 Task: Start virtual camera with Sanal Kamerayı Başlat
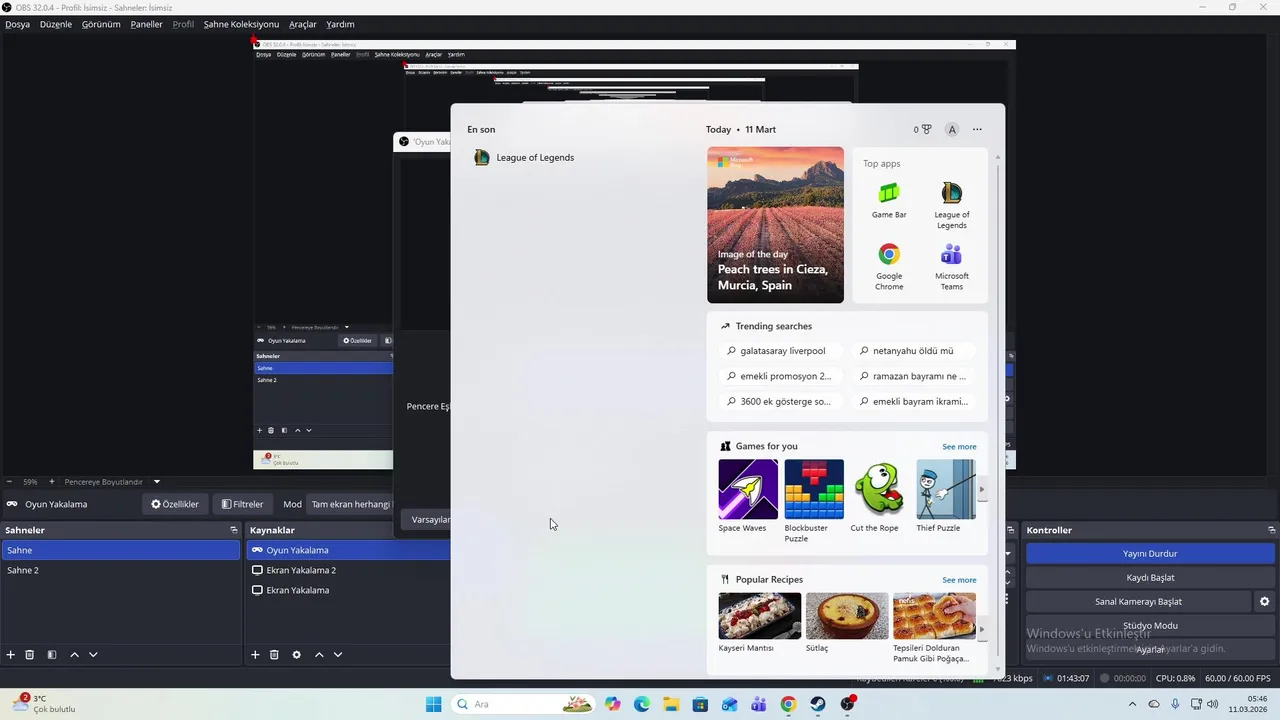coord(1138,602)
